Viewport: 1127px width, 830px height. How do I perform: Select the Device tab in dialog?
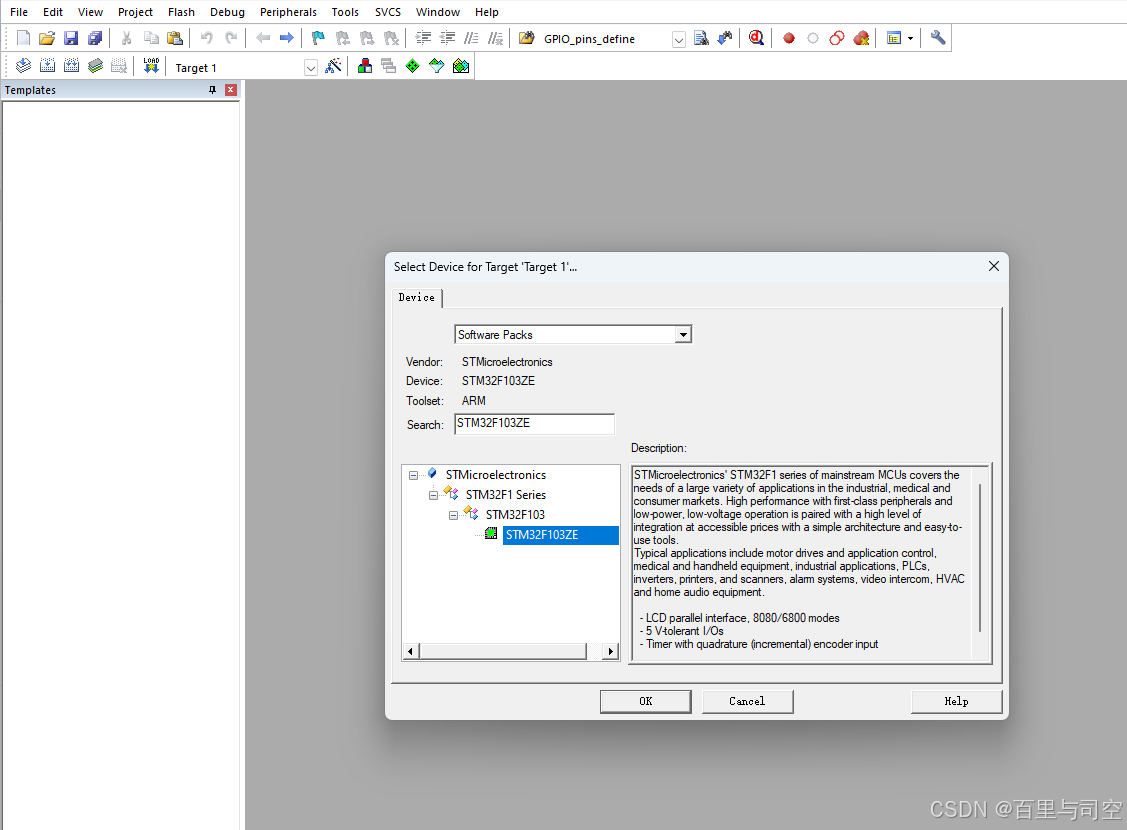(417, 298)
